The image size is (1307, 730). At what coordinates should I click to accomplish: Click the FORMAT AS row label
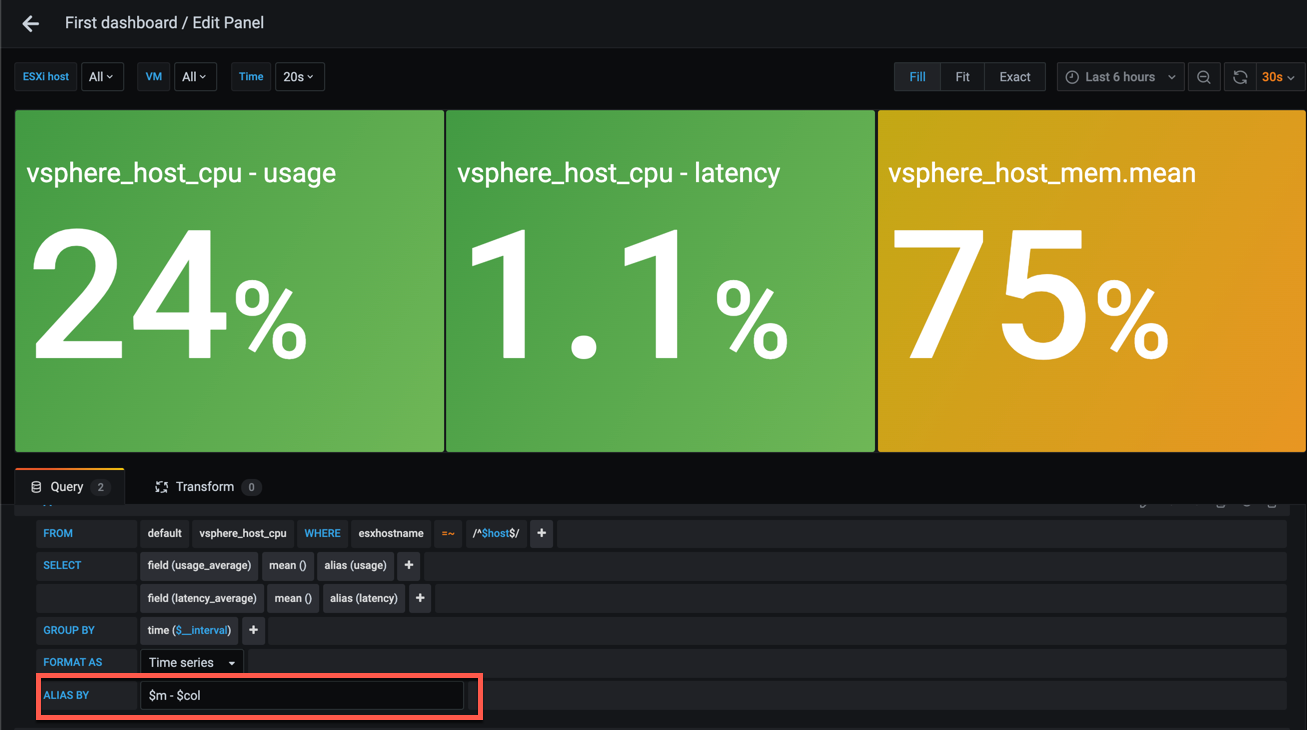pos(87,663)
